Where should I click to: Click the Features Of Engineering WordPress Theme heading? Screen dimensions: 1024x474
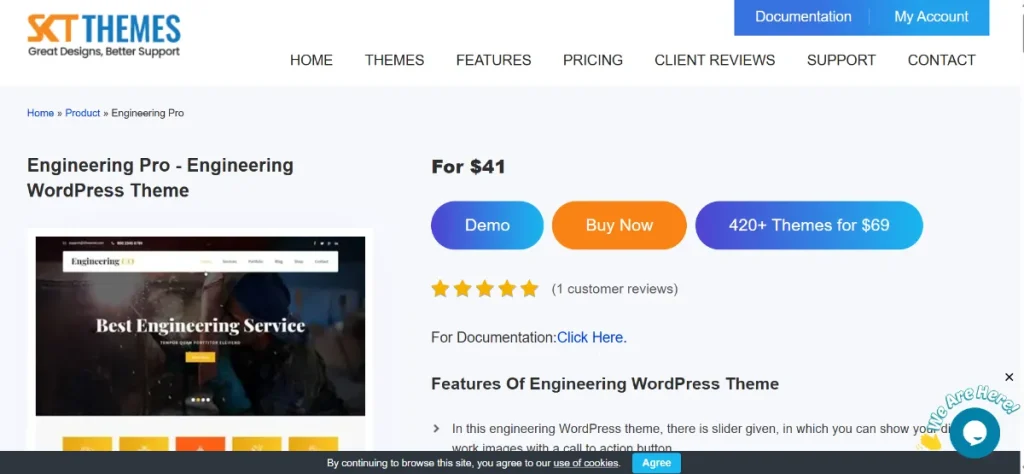(605, 383)
